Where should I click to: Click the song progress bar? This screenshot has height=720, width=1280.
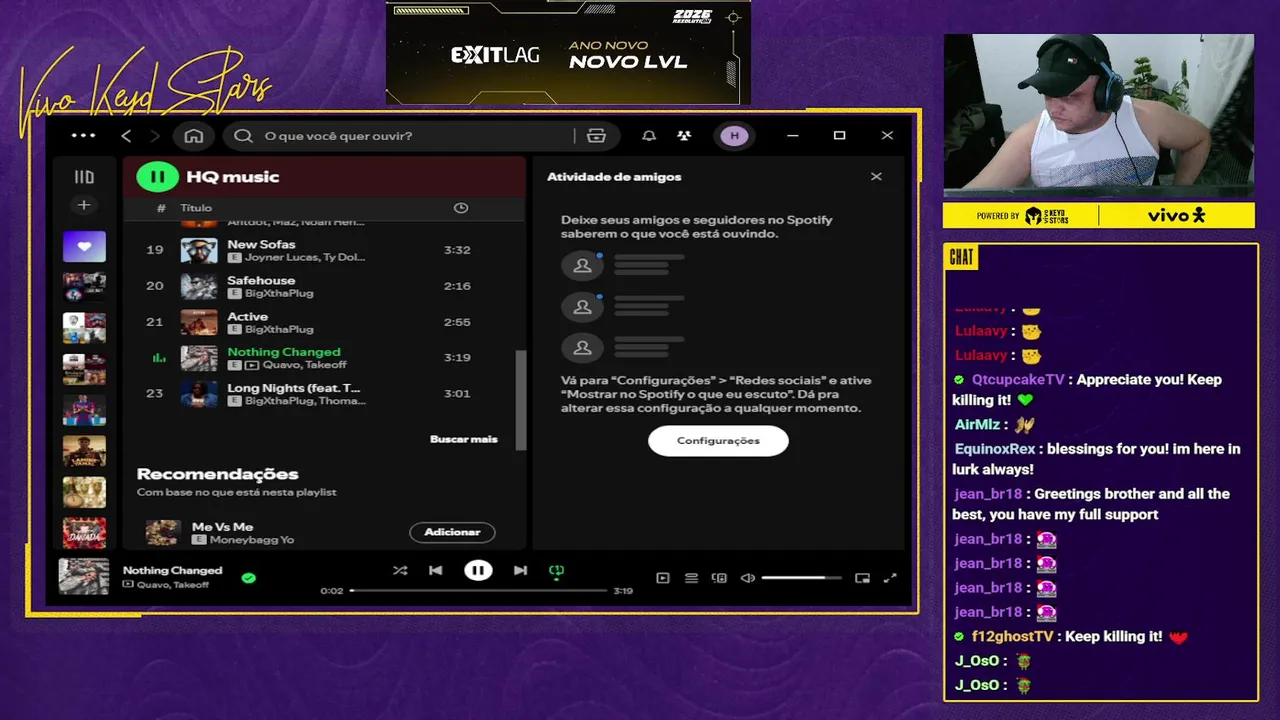click(x=479, y=591)
